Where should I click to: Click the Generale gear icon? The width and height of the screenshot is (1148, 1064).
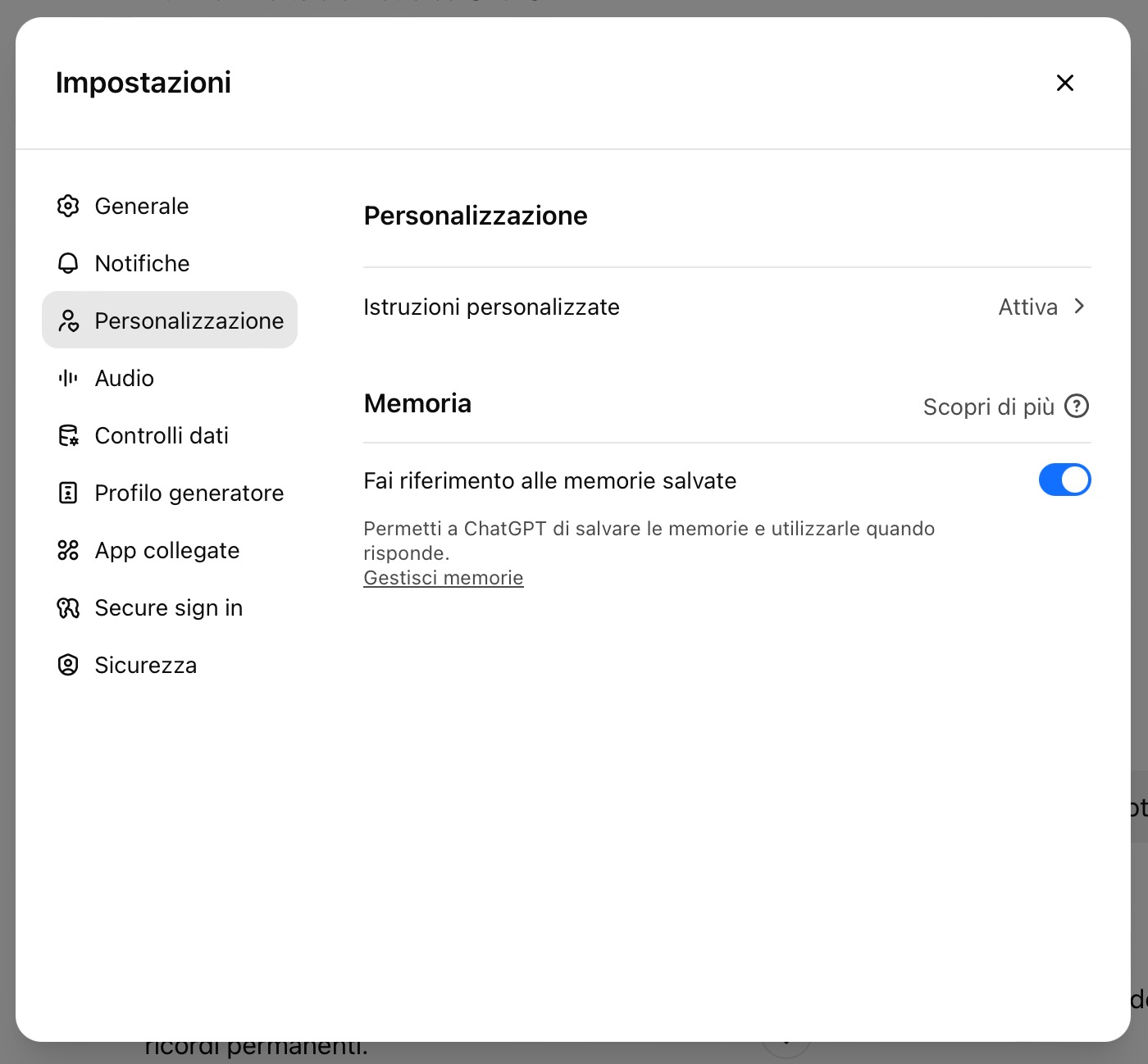[x=68, y=206]
